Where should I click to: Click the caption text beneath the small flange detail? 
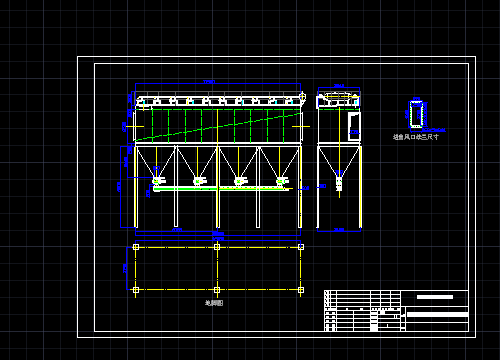[416, 137]
